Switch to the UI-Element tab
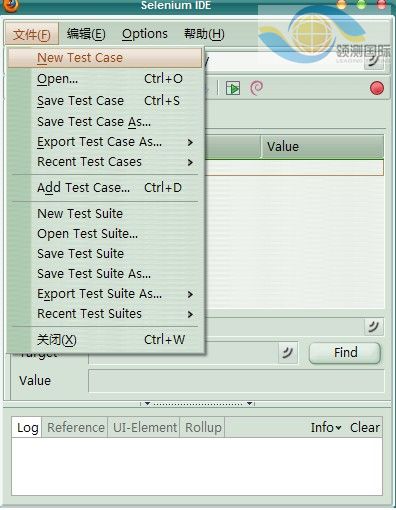Viewport: 396px width, 510px height. point(145,427)
